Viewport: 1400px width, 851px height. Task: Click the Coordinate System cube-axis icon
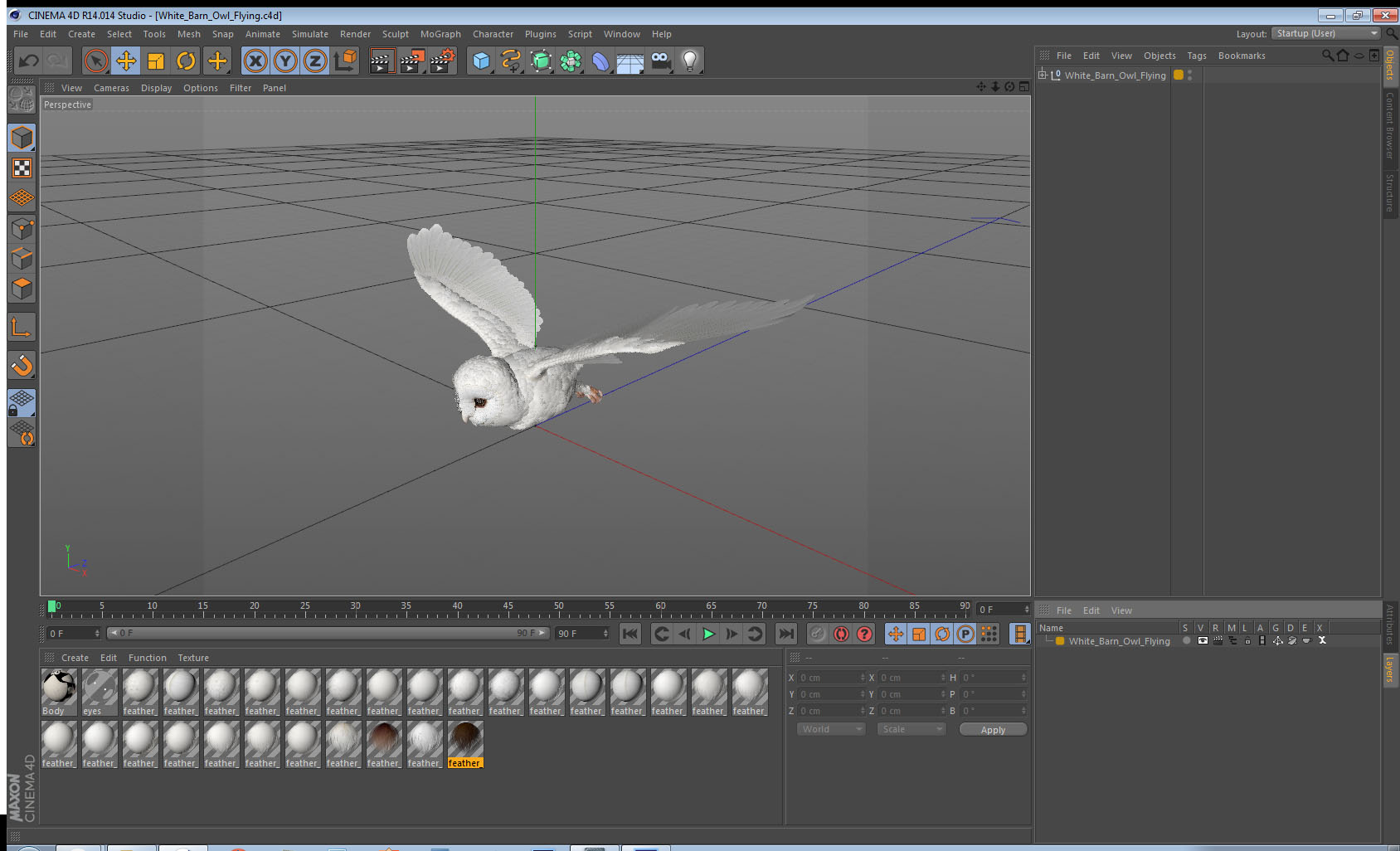tap(347, 61)
